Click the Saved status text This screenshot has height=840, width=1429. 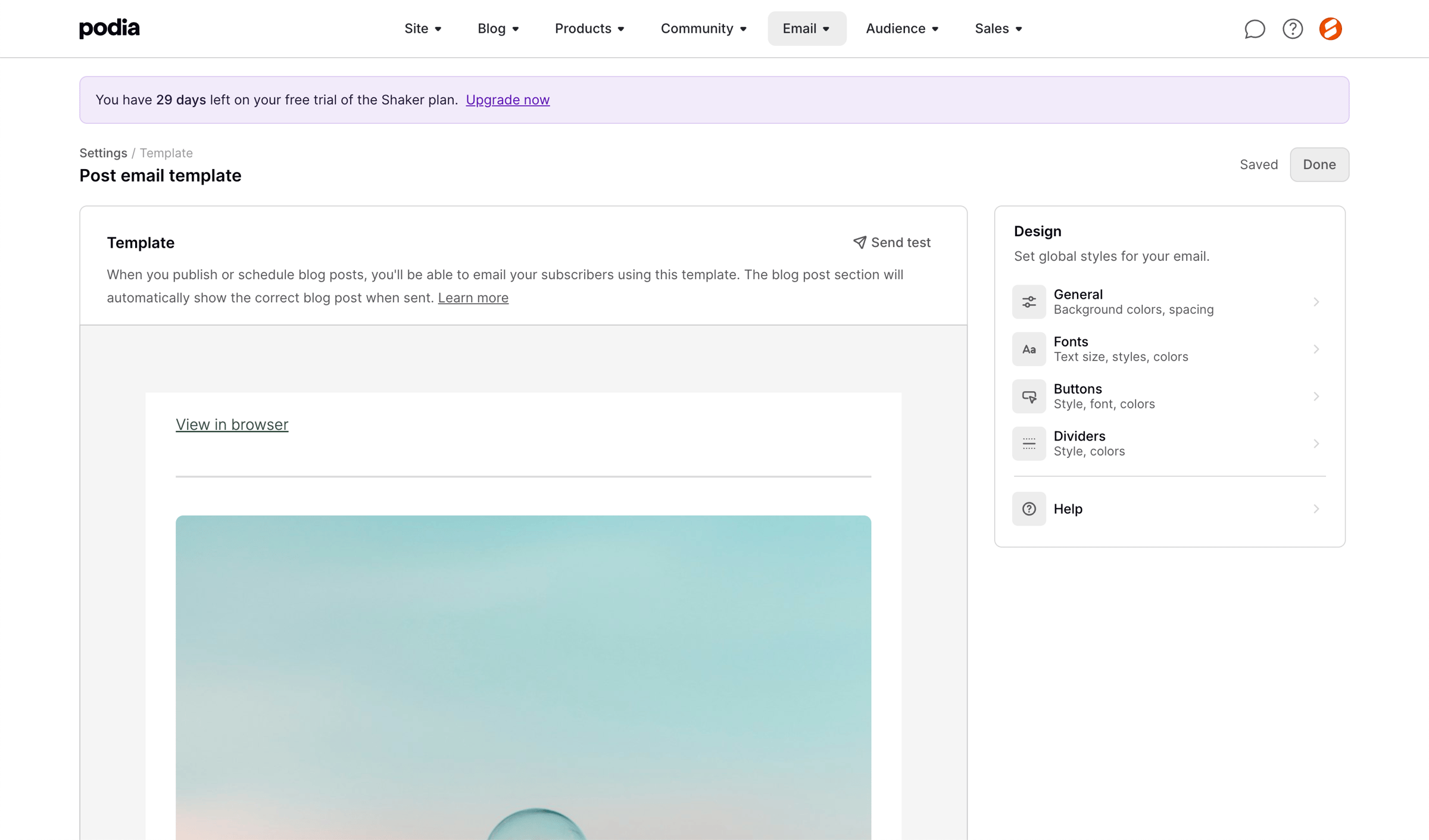(x=1259, y=164)
